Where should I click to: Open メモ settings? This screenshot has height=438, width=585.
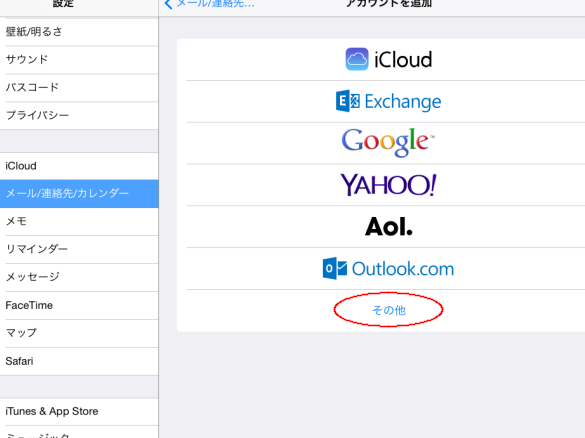[x=79, y=222]
